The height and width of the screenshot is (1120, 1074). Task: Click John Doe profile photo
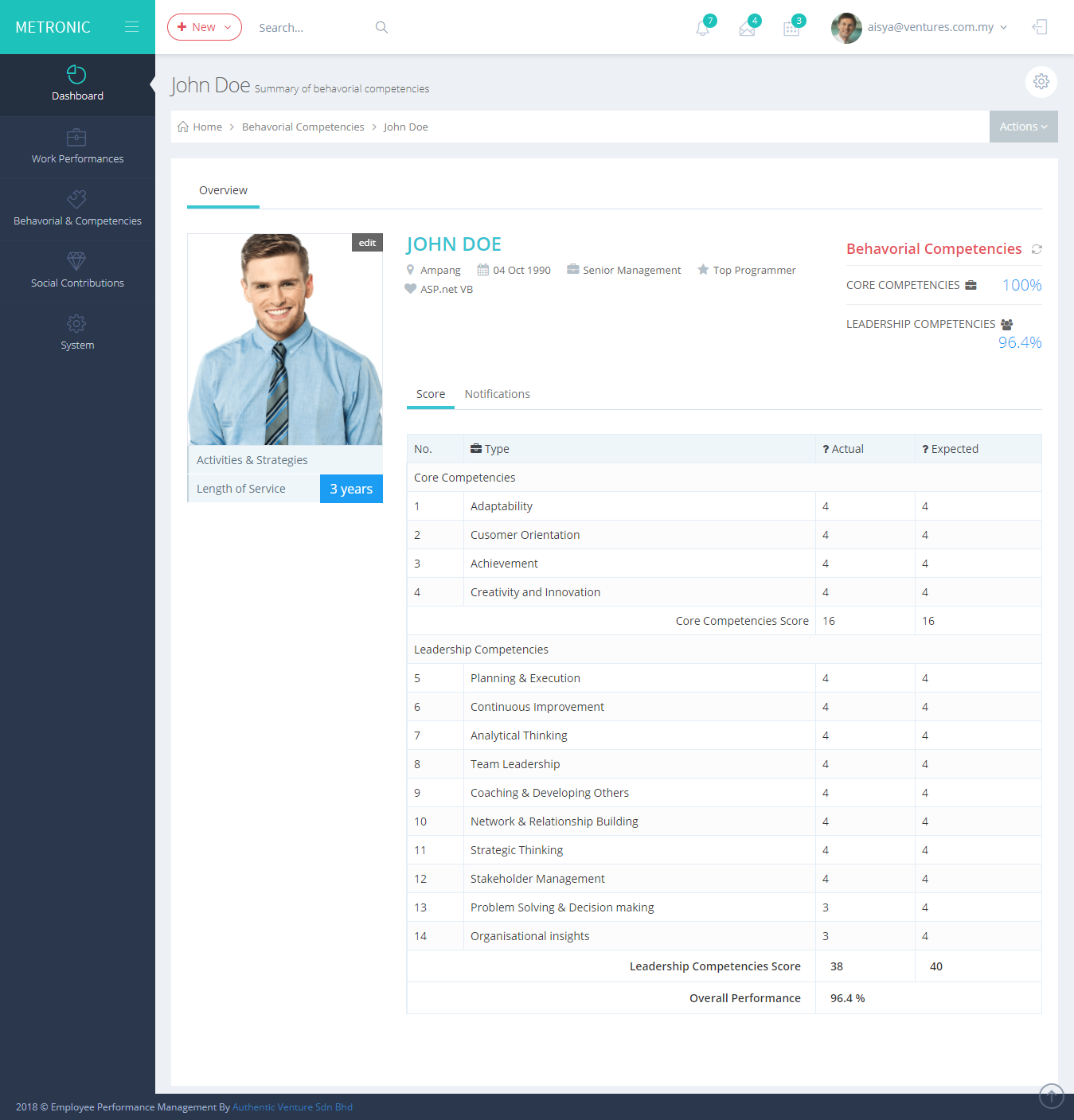[x=285, y=339]
